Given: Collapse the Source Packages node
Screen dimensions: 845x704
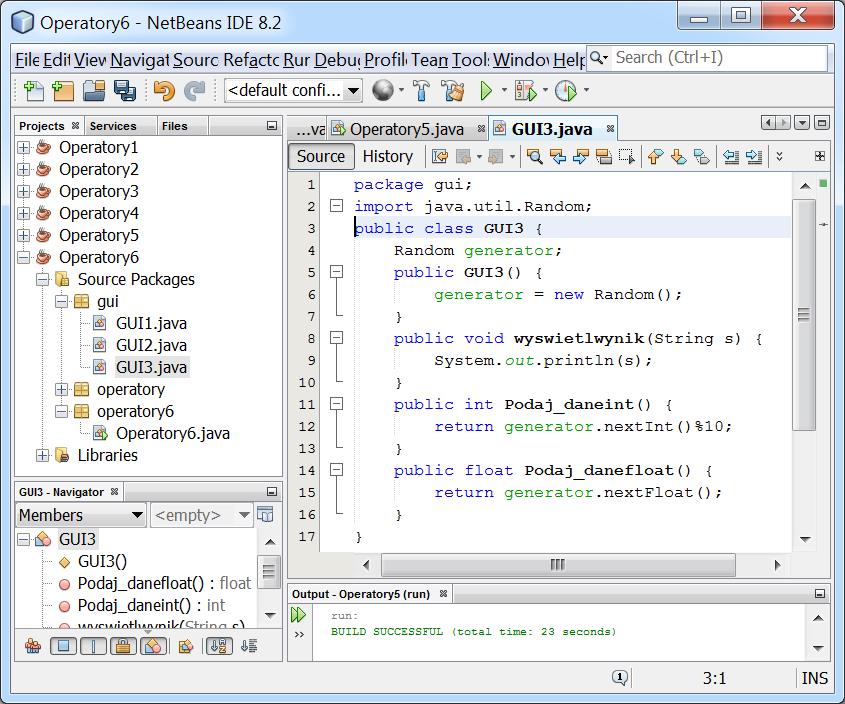Looking at the screenshot, I should [43, 280].
